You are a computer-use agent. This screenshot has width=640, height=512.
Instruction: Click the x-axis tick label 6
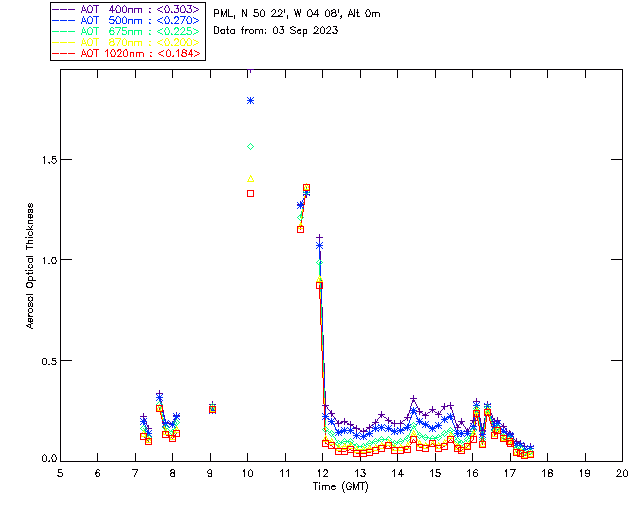[98, 473]
